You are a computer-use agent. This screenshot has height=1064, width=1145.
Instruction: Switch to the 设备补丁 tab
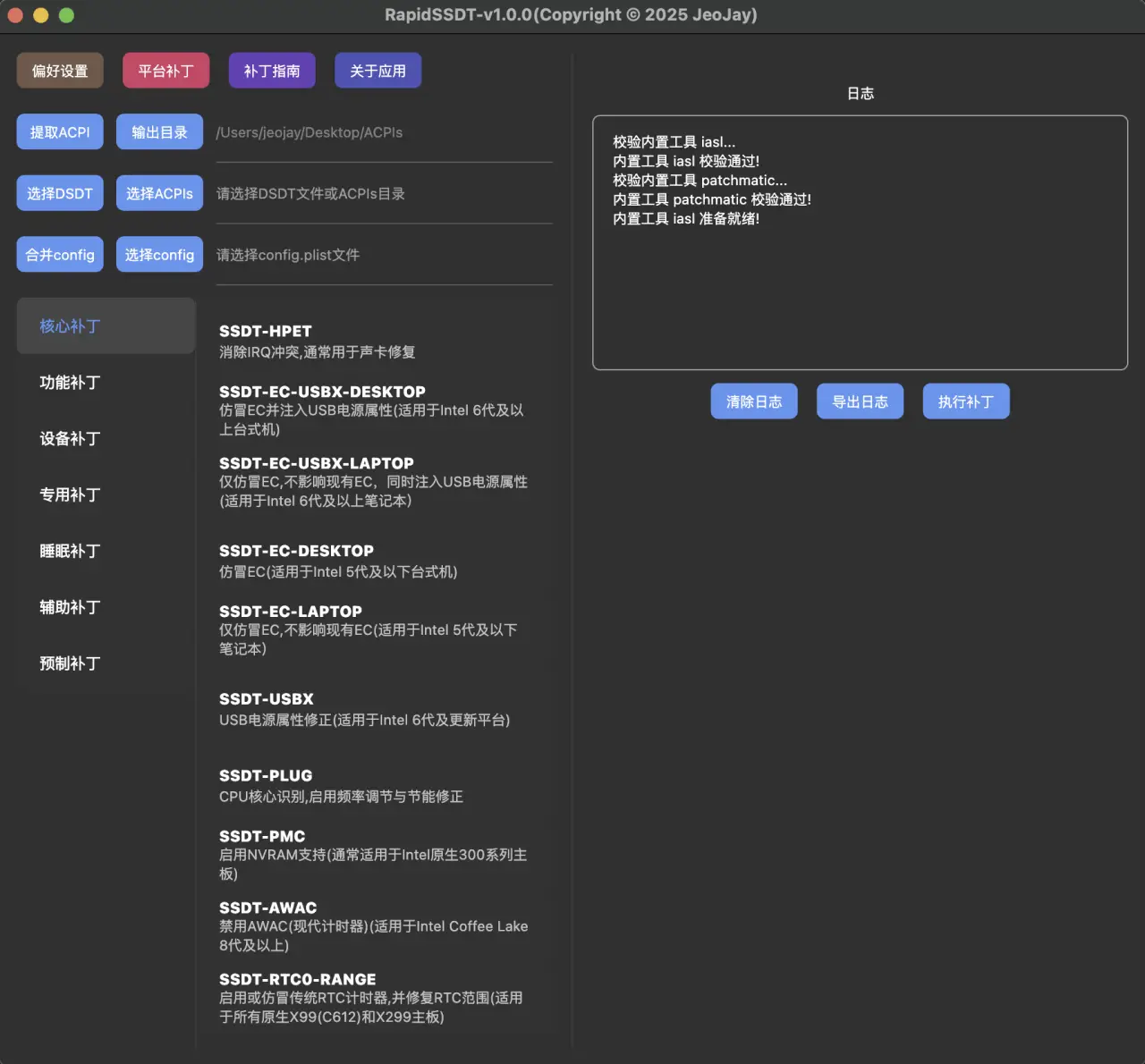click(x=70, y=439)
